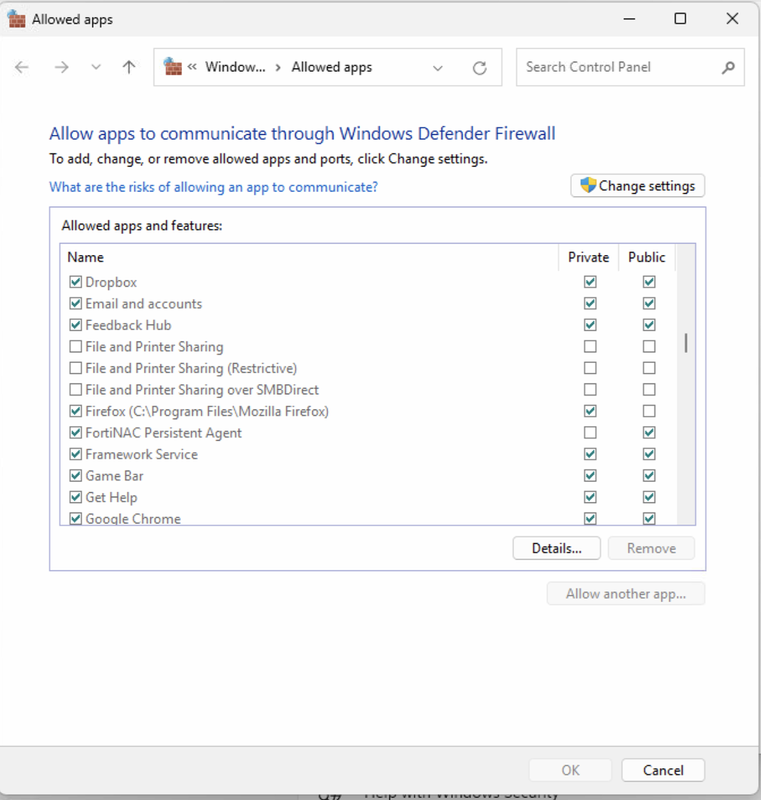Enable Public checkbox for File and Printer Sharing (Restrictive)
761x800 pixels.
(649, 368)
